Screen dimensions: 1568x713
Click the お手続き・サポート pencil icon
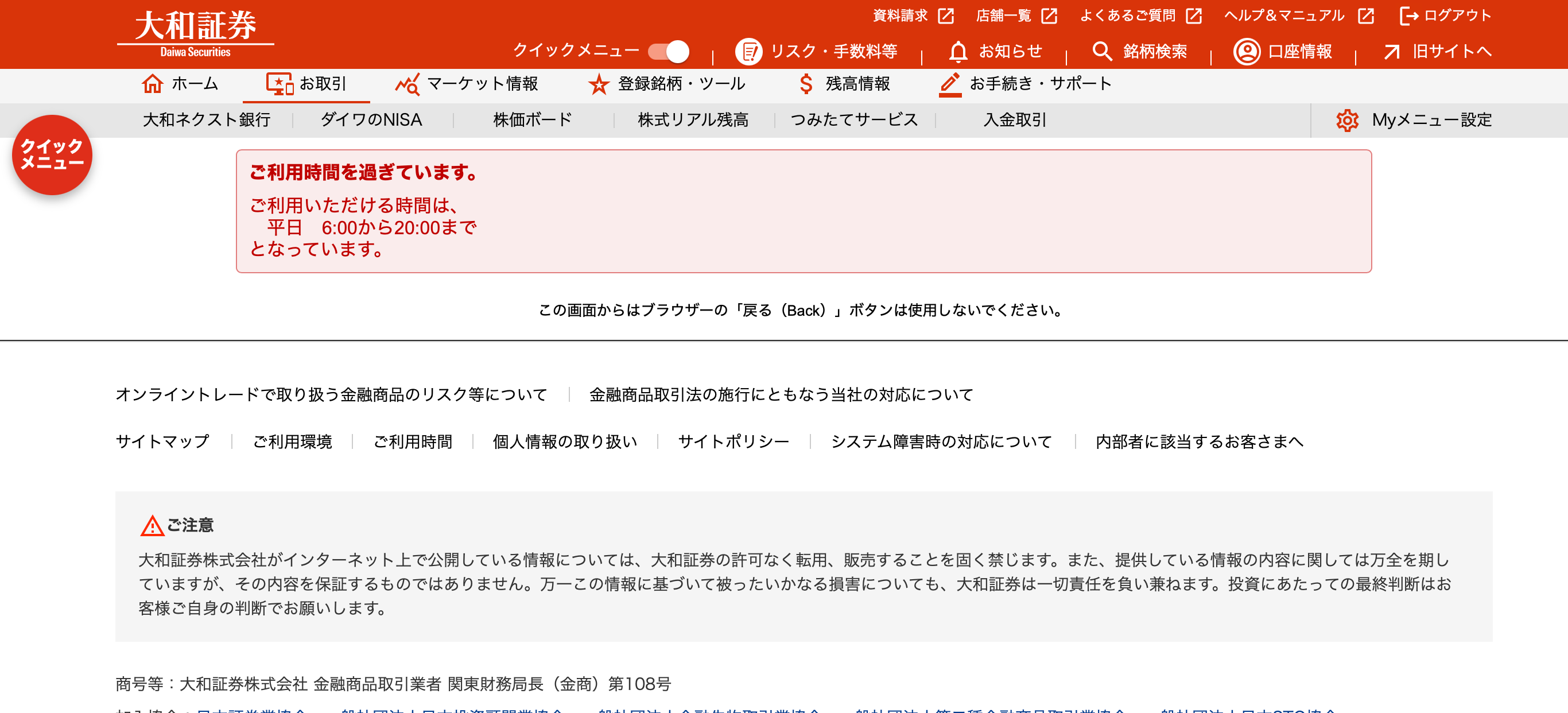950,84
